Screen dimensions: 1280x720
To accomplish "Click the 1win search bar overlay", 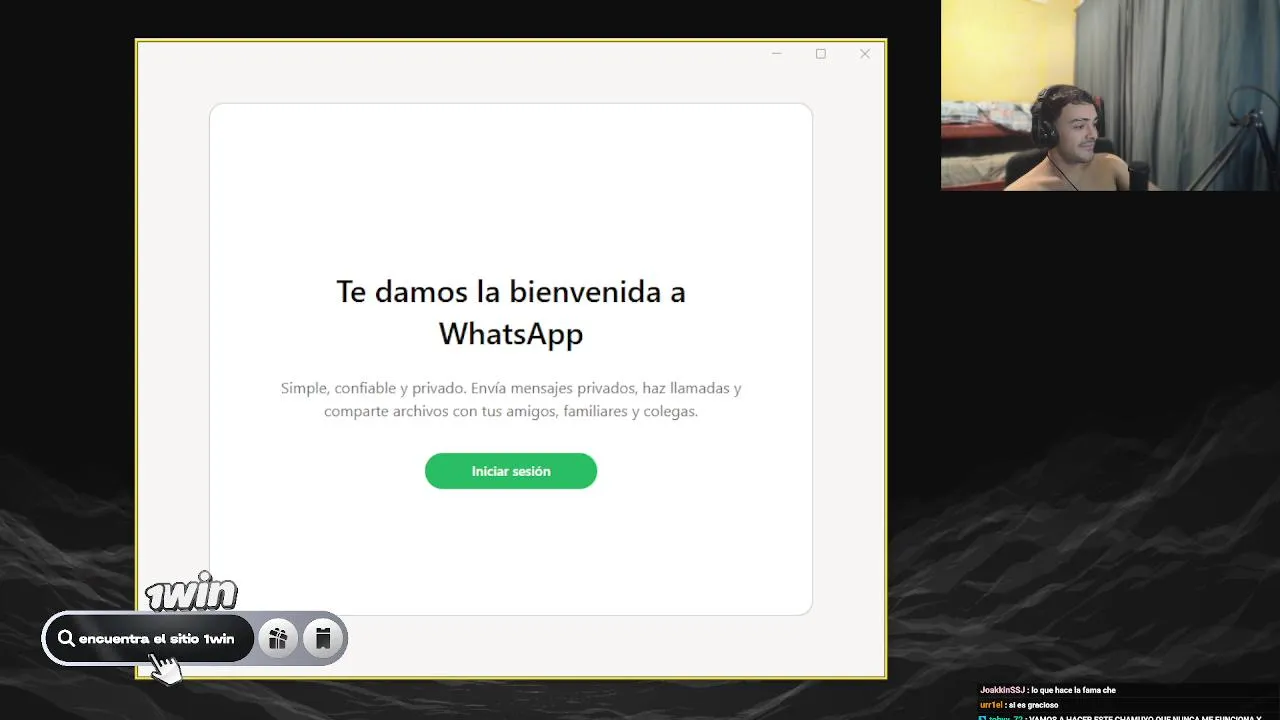I will click(x=148, y=638).
